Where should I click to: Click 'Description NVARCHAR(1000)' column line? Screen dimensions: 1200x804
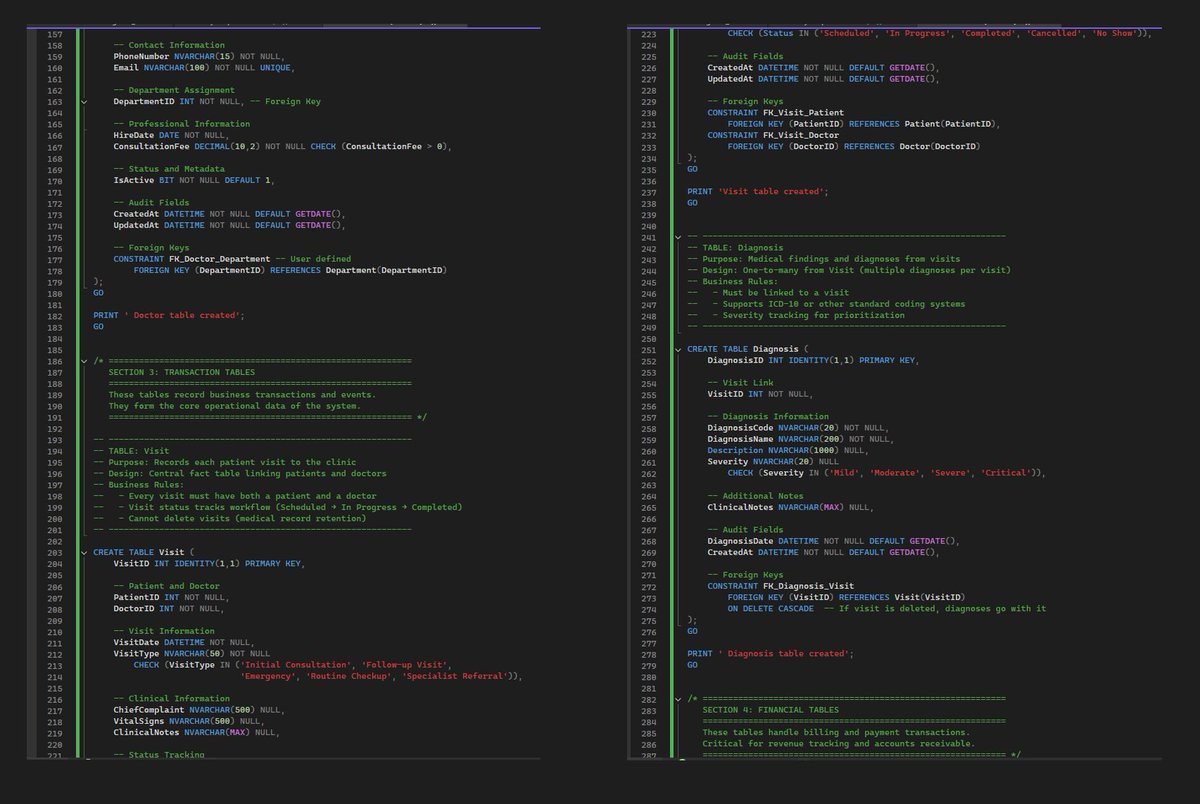coord(789,450)
